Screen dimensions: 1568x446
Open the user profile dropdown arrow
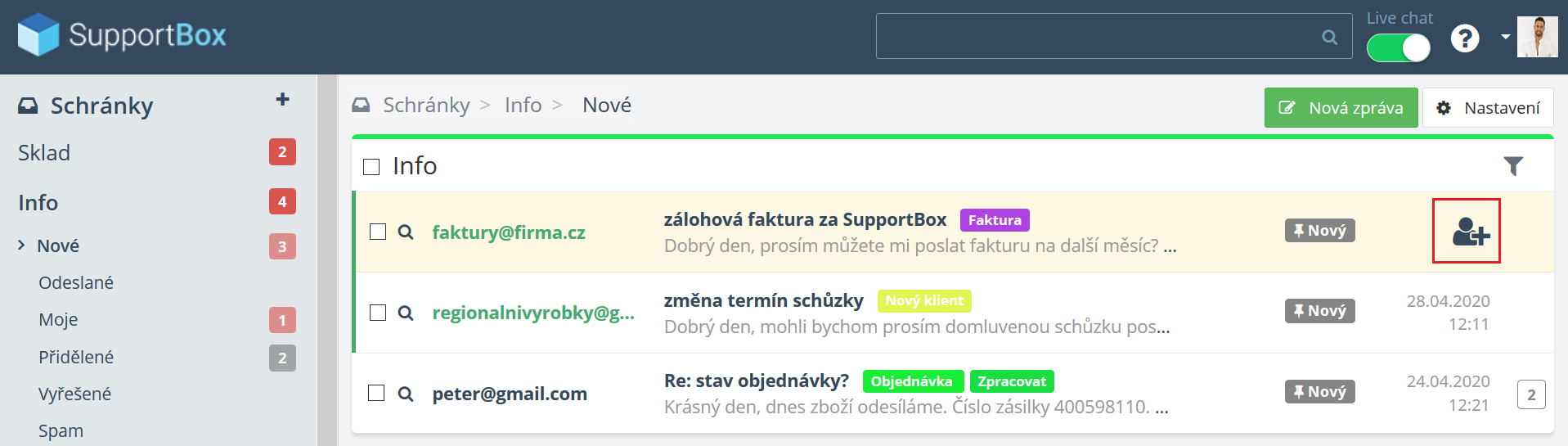[x=1505, y=37]
